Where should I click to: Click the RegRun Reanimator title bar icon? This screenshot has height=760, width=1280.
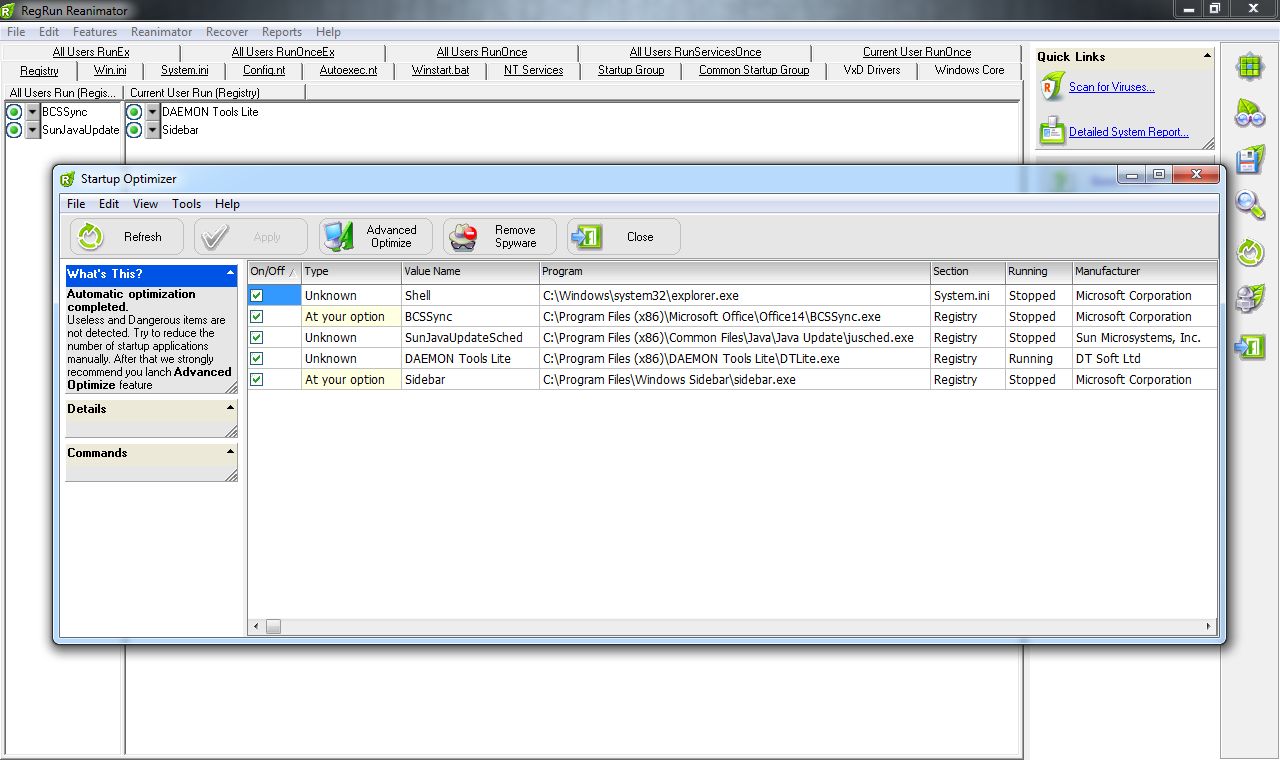pyautogui.click(x=9, y=10)
